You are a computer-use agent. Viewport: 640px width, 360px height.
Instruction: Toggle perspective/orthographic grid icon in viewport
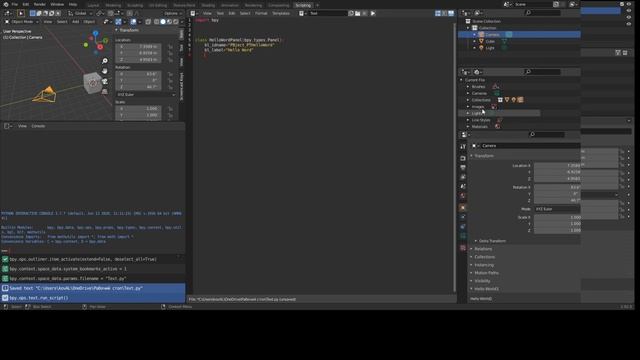(x=105, y=91)
